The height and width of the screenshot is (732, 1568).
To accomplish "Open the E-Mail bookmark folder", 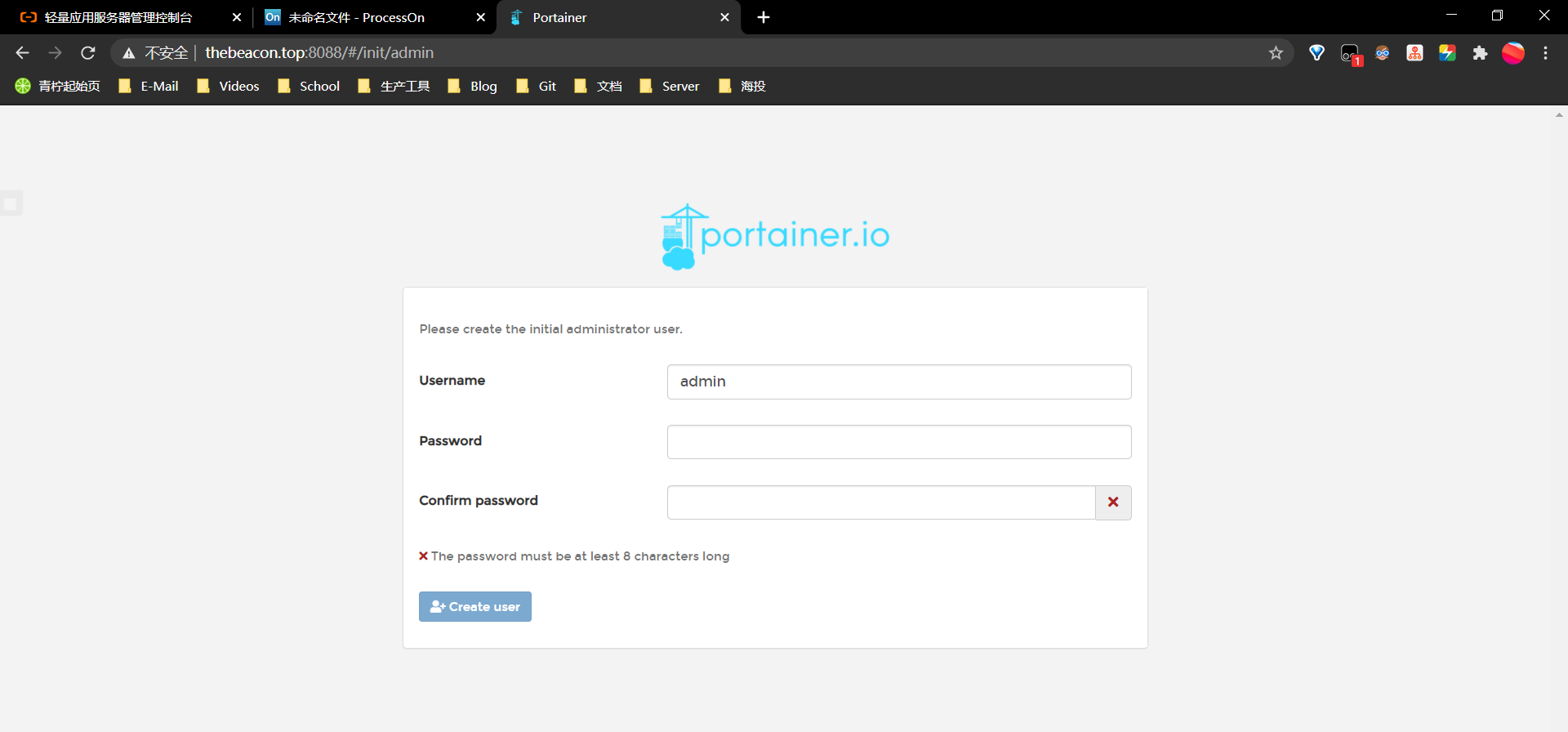I will tap(149, 86).
